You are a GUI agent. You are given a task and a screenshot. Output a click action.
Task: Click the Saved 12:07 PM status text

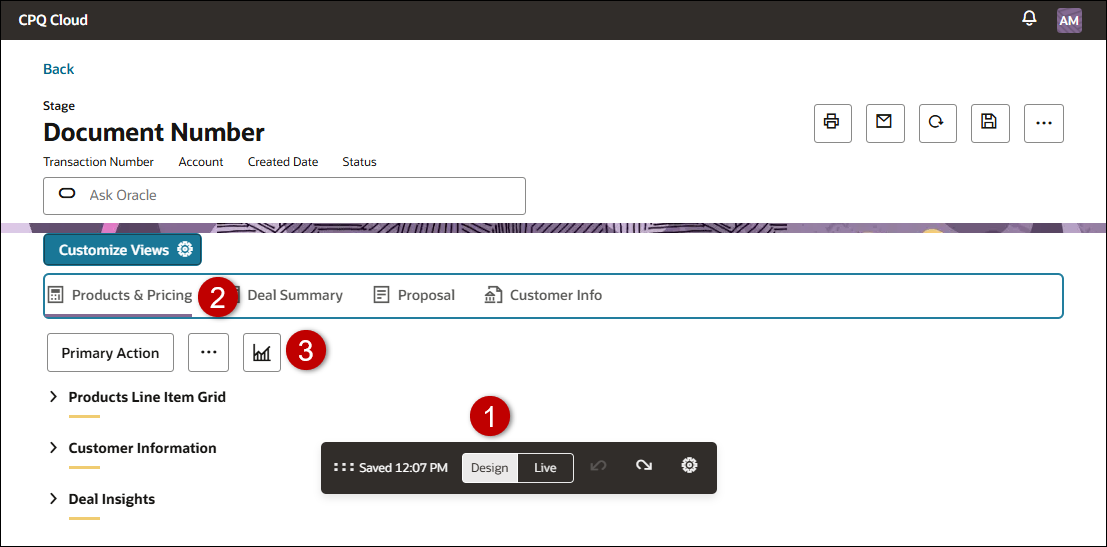(403, 467)
